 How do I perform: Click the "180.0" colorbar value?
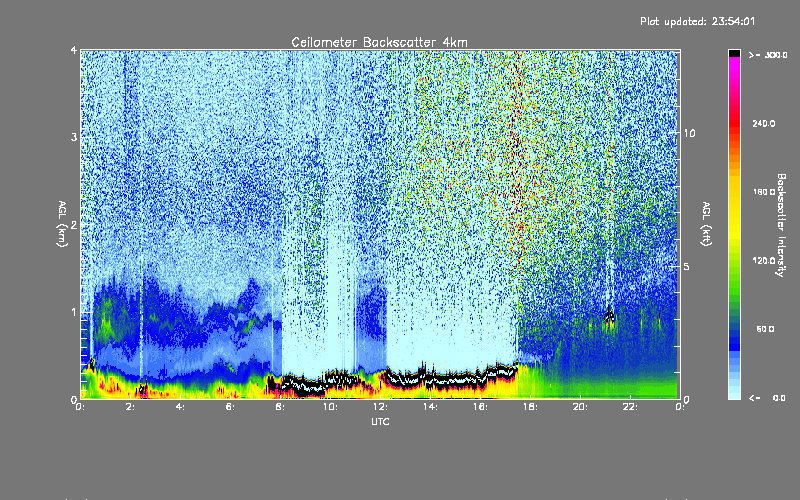[x=764, y=192]
